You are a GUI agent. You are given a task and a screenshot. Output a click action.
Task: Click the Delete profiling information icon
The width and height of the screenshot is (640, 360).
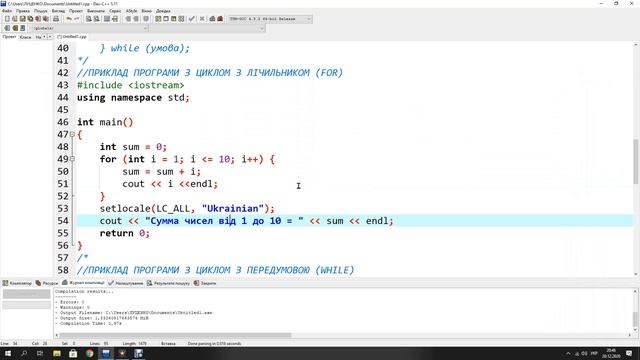220,19
